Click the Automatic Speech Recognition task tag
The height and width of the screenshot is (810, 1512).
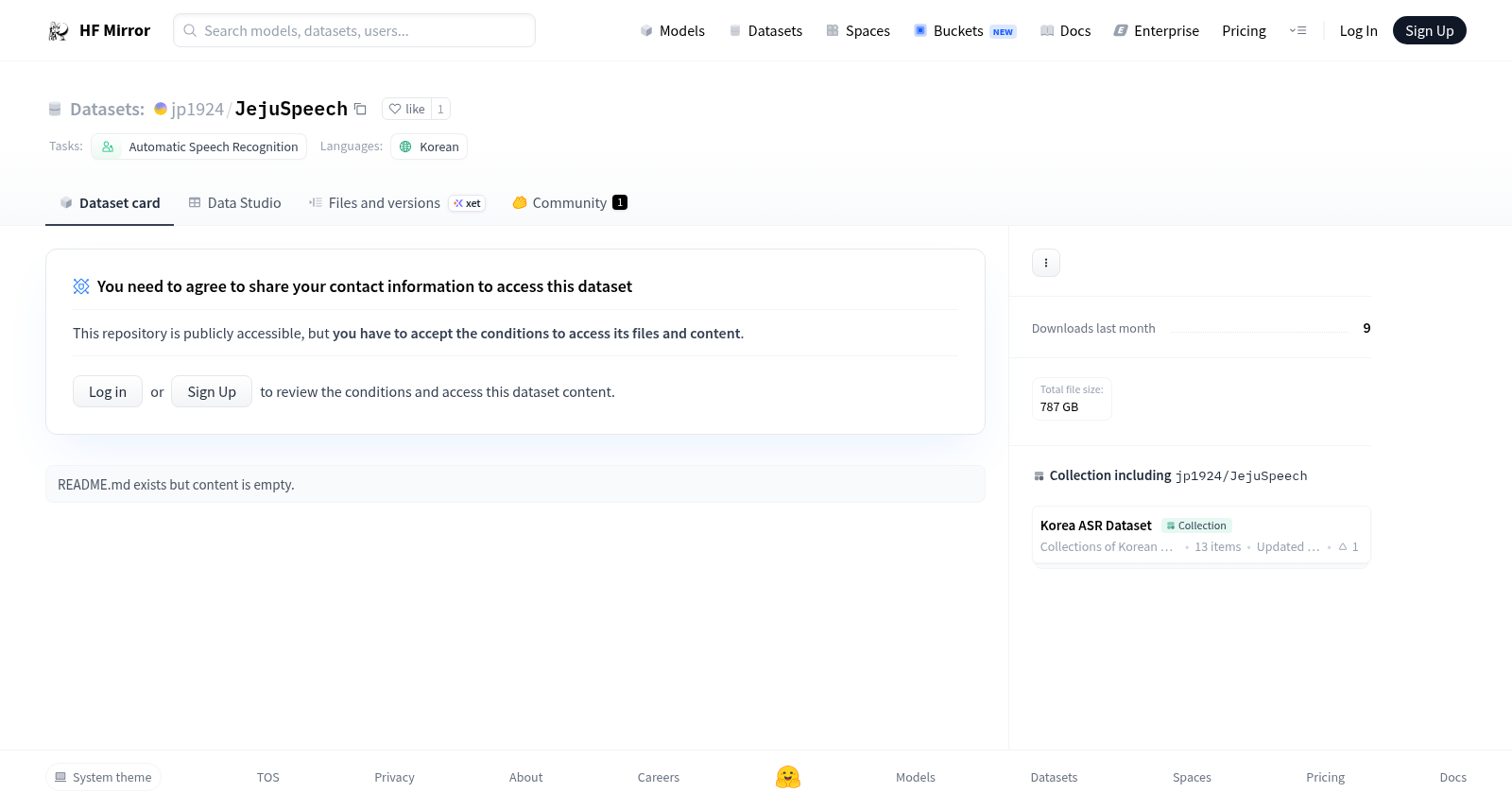198,146
